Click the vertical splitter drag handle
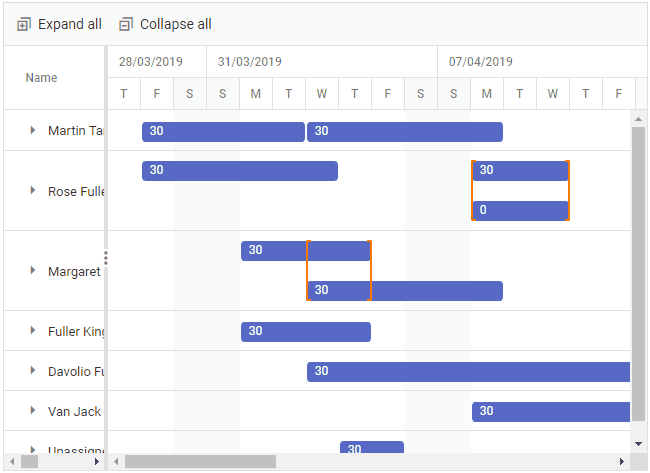Viewport: 650px width, 473px height. [106, 258]
